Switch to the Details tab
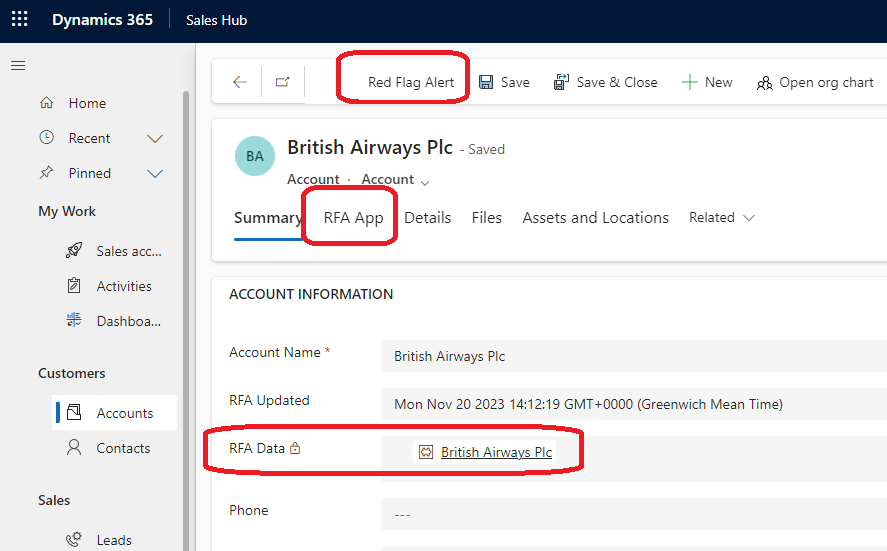 (428, 218)
